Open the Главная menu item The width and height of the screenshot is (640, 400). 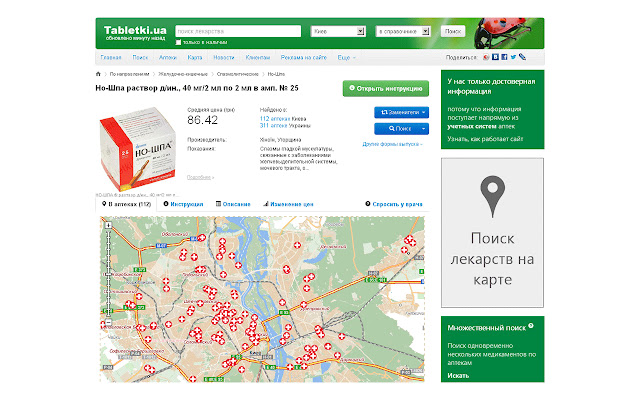[x=111, y=58]
